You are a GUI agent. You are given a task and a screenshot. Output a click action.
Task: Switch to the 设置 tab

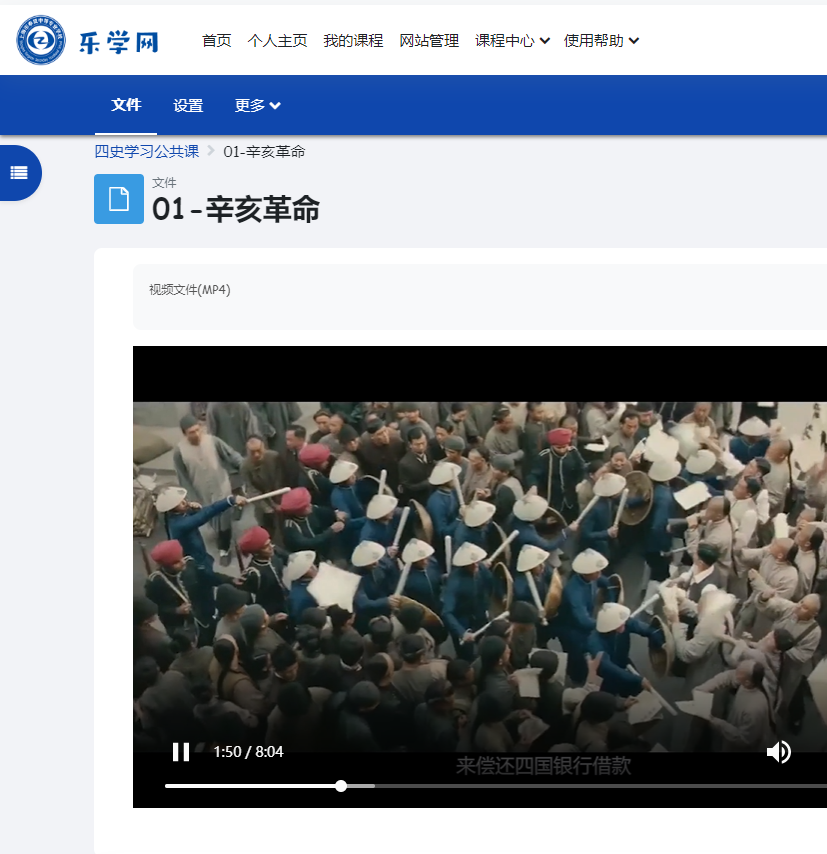[188, 105]
